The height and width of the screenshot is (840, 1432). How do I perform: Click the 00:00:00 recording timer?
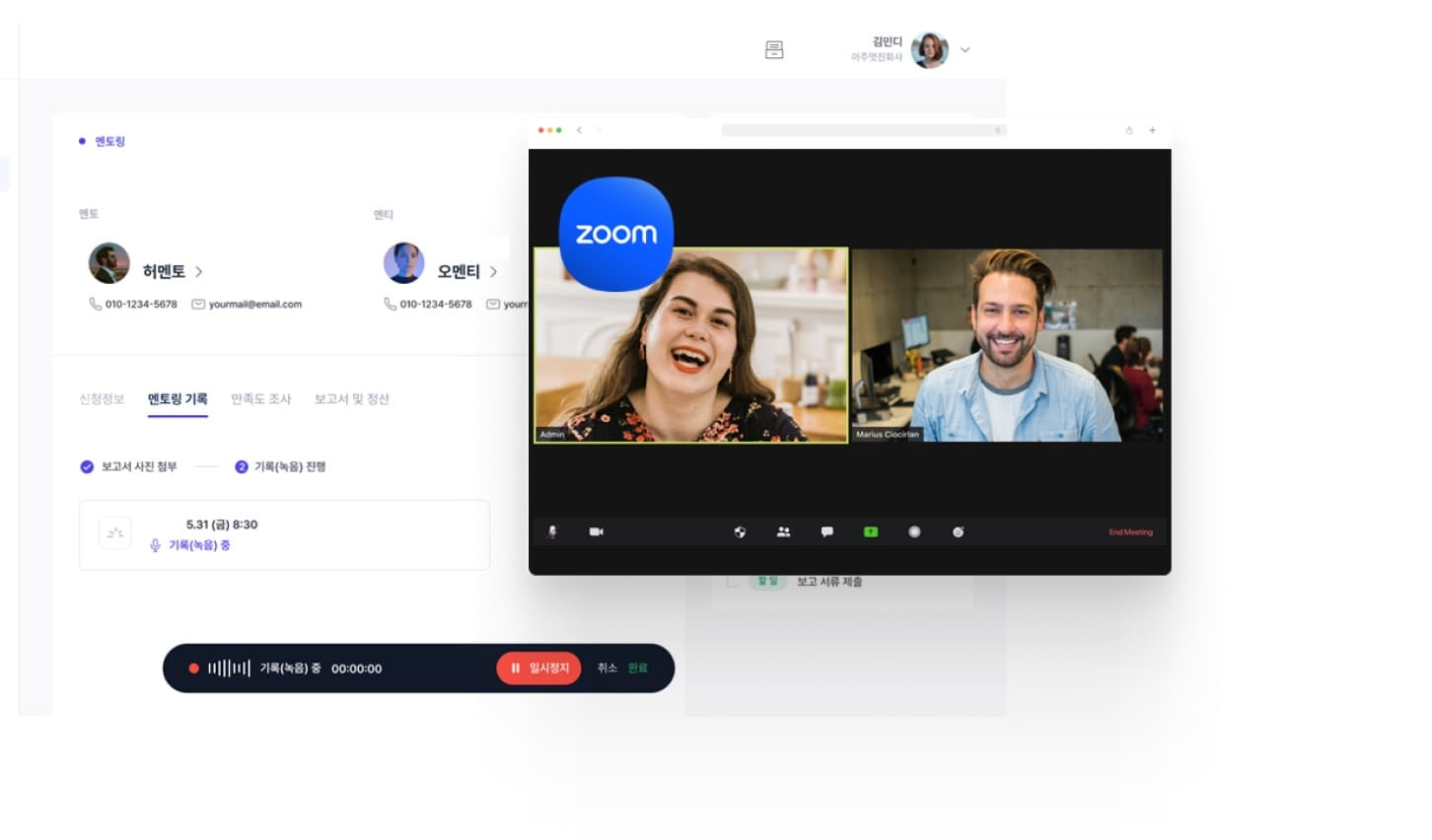[x=356, y=668]
